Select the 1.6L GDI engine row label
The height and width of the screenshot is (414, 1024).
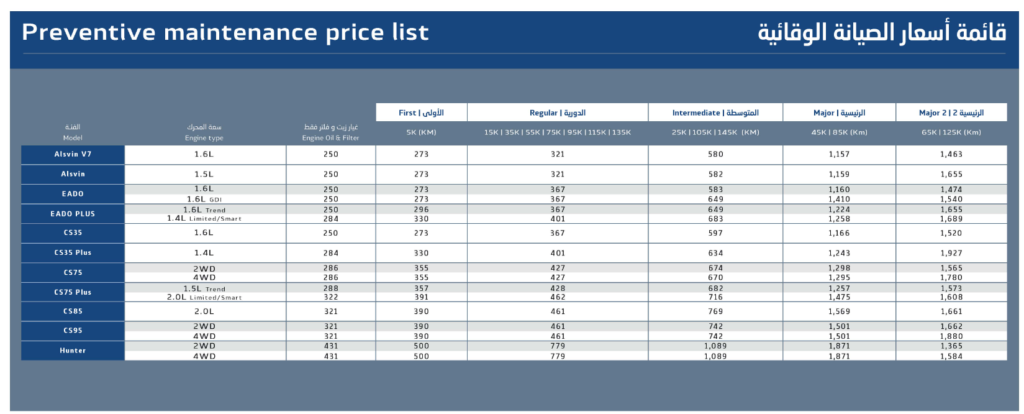(204, 199)
